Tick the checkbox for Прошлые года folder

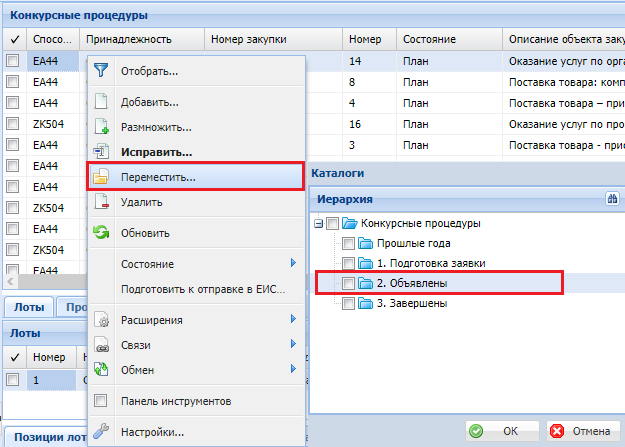[348, 243]
